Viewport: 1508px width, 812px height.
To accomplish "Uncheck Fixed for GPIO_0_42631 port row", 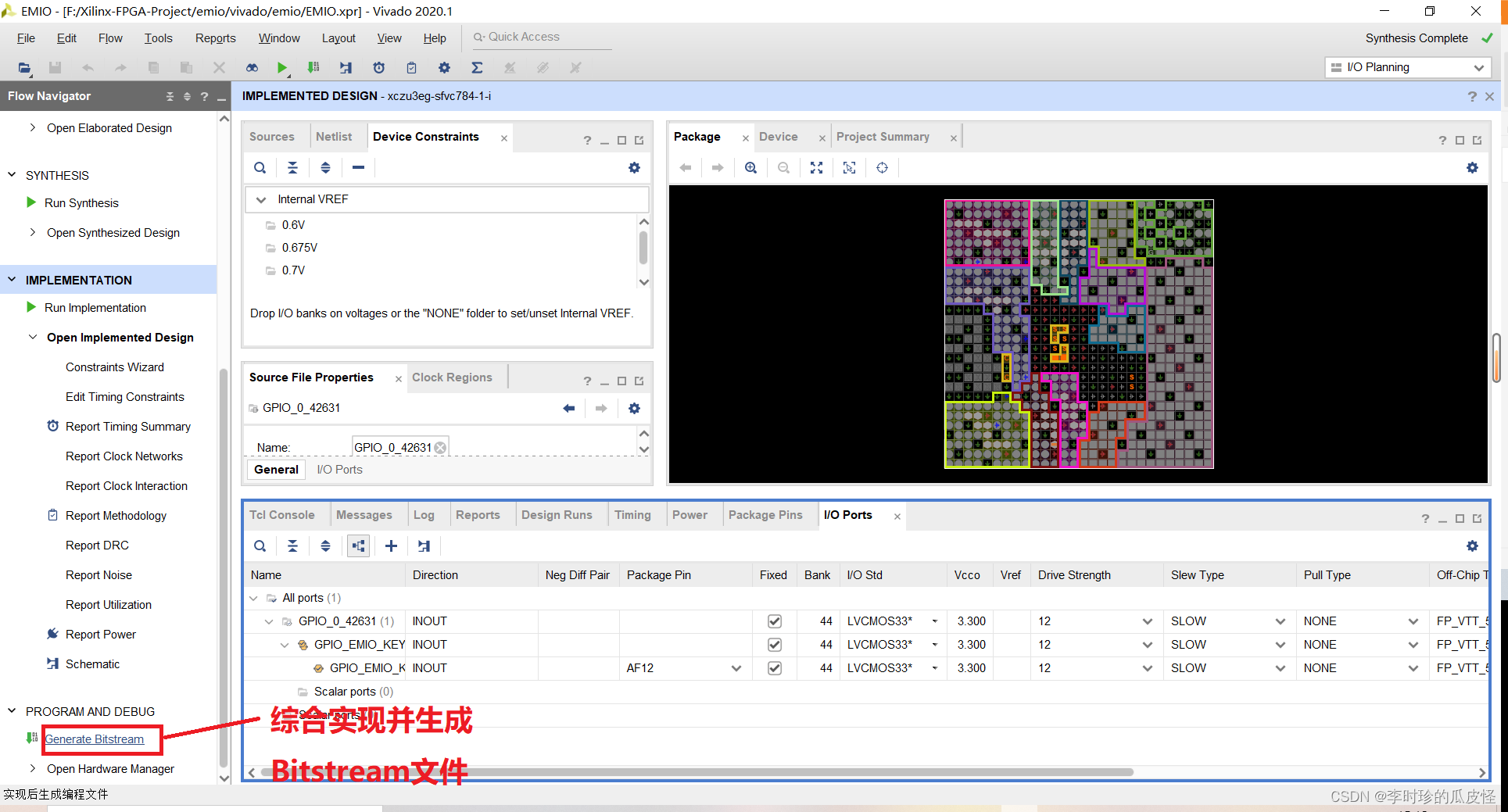I will point(774,621).
